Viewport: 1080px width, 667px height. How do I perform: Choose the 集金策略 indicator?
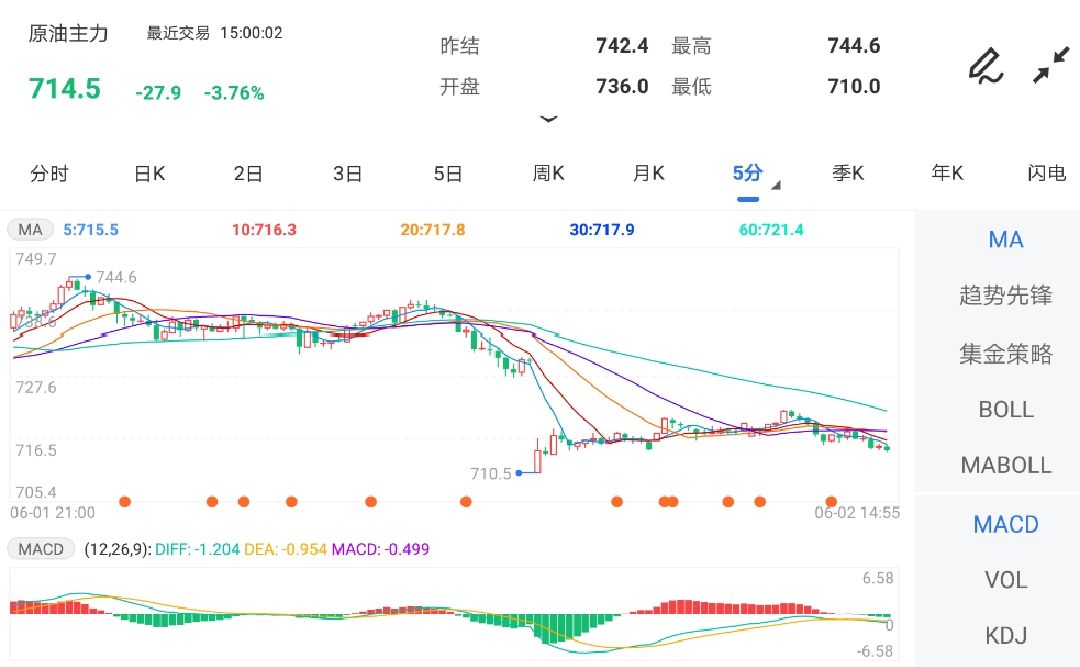pos(1005,354)
